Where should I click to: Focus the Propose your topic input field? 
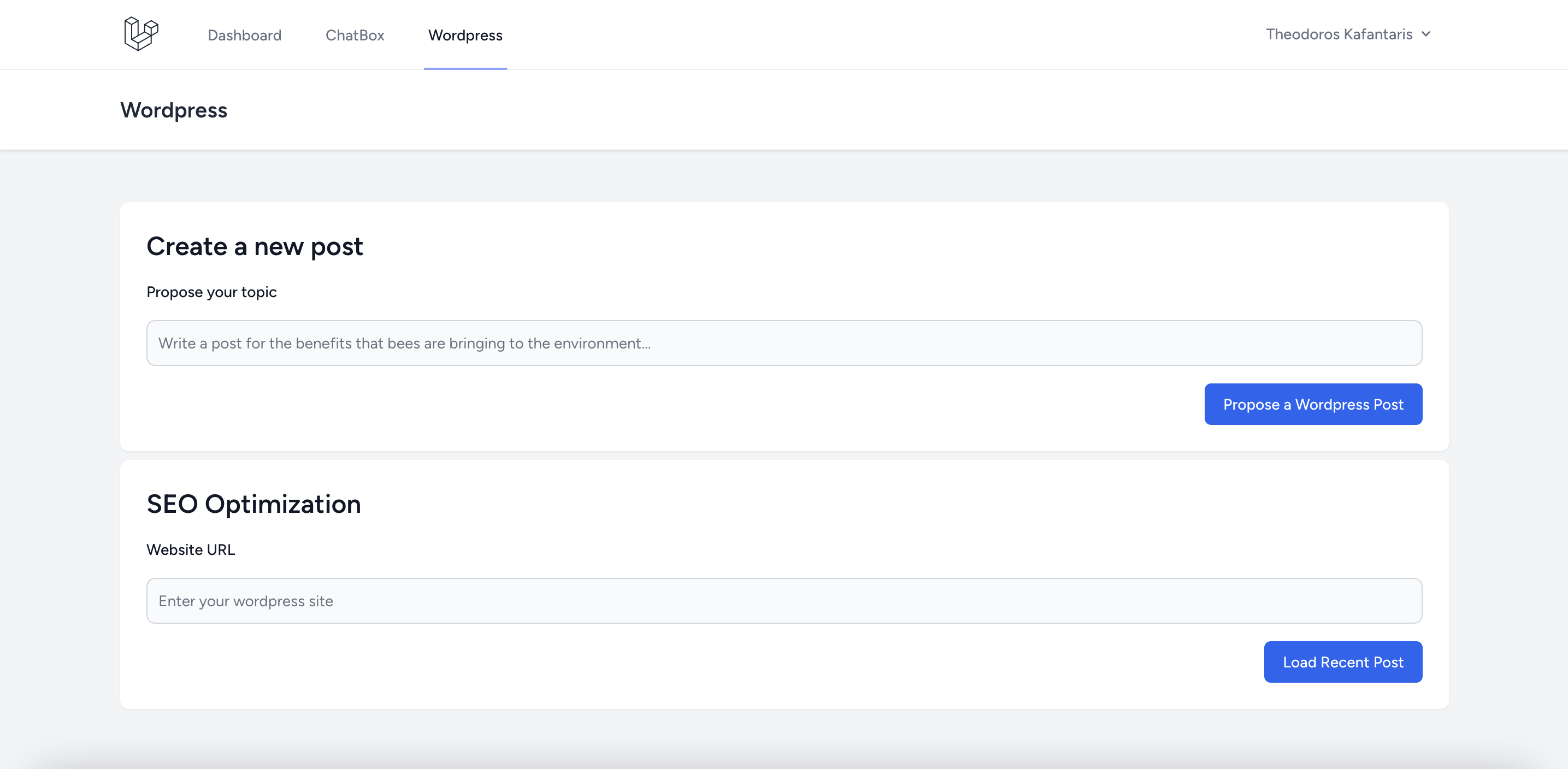pyautogui.click(x=784, y=343)
